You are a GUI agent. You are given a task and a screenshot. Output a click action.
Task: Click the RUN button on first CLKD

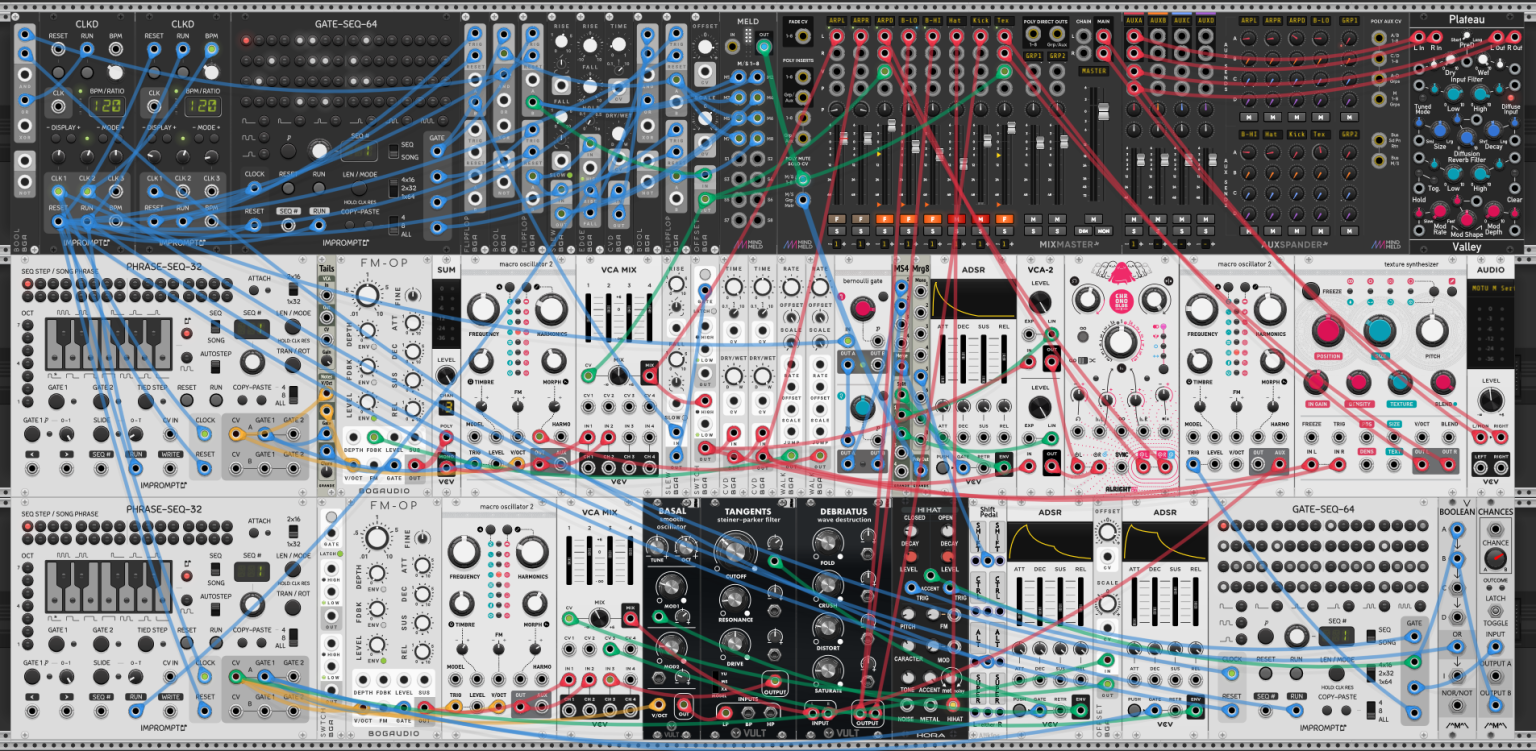pyautogui.click(x=87, y=72)
